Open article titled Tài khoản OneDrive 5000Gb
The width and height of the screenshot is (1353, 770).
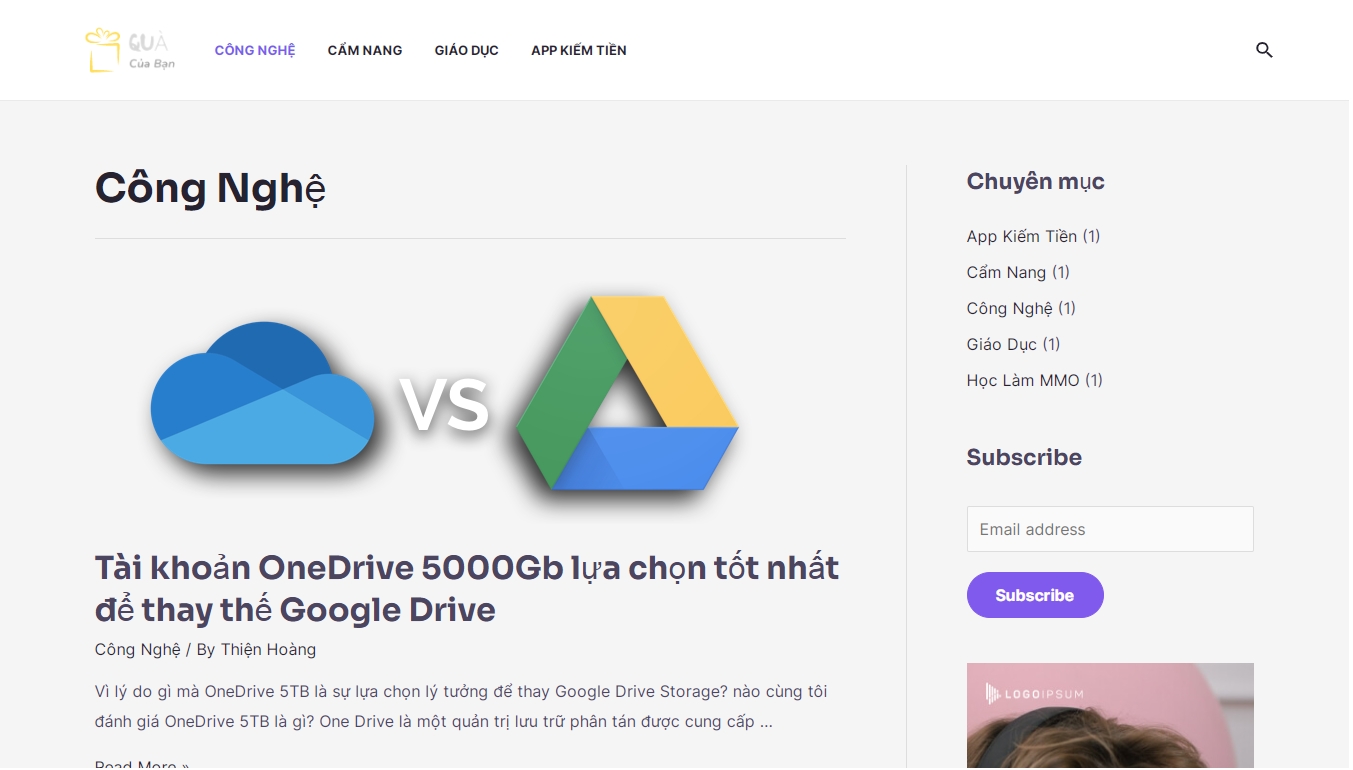tap(467, 588)
